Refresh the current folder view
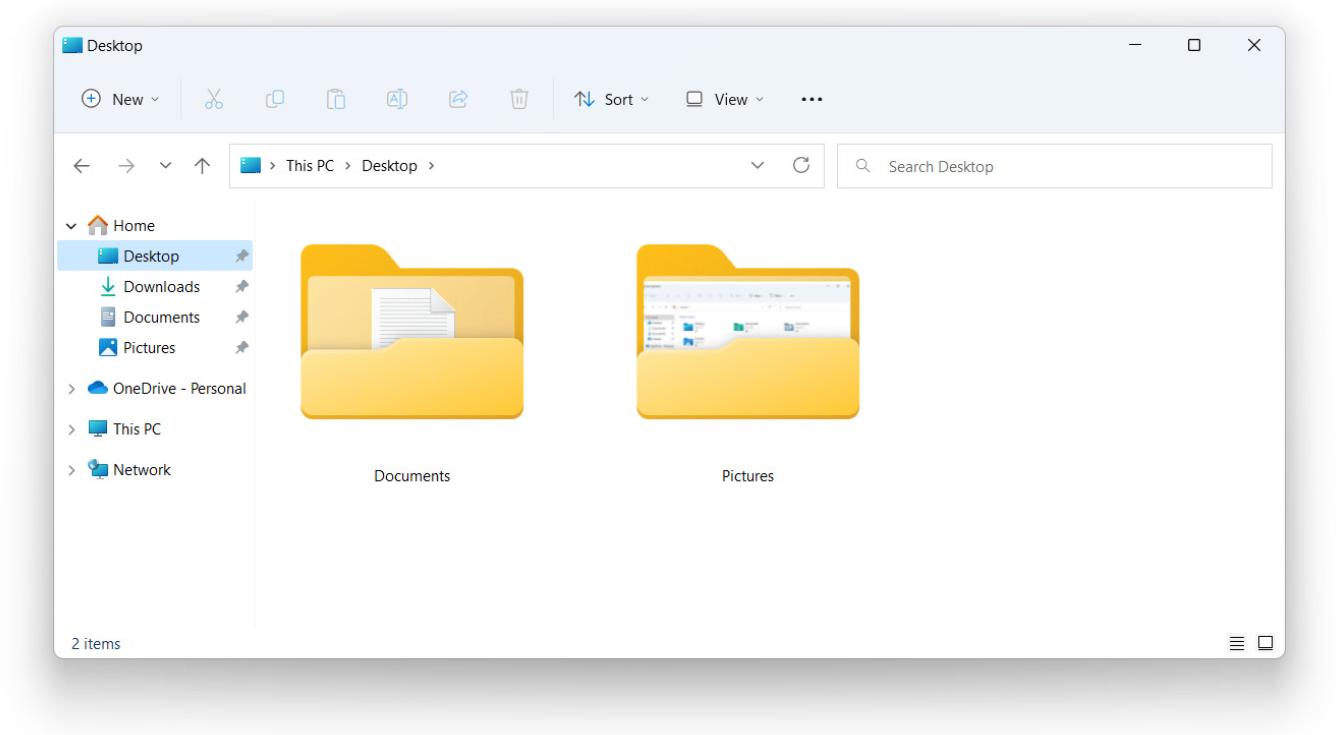 801,166
